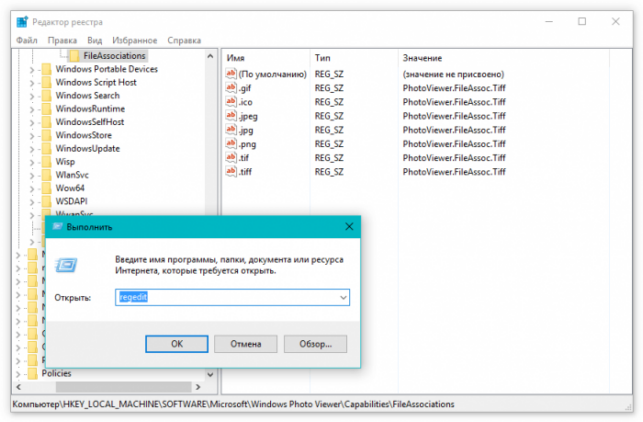
Task: Click the string icon of .ico value
Action: (231, 102)
